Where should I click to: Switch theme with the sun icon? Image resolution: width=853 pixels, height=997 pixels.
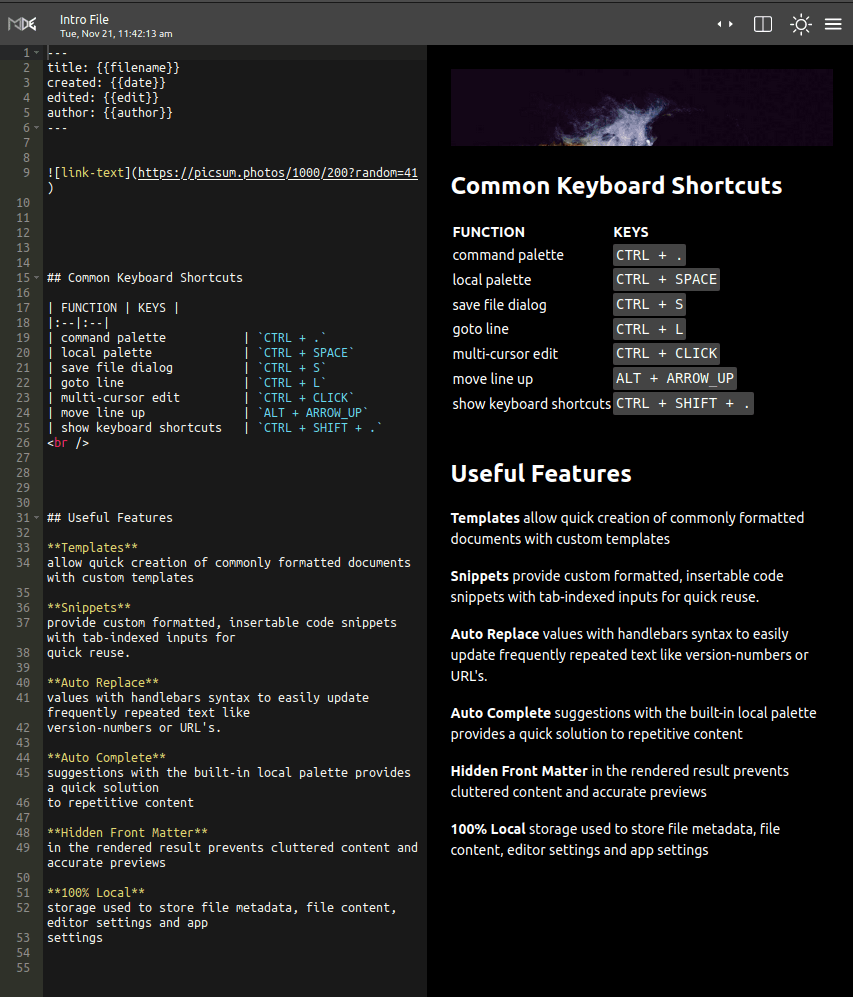[800, 25]
